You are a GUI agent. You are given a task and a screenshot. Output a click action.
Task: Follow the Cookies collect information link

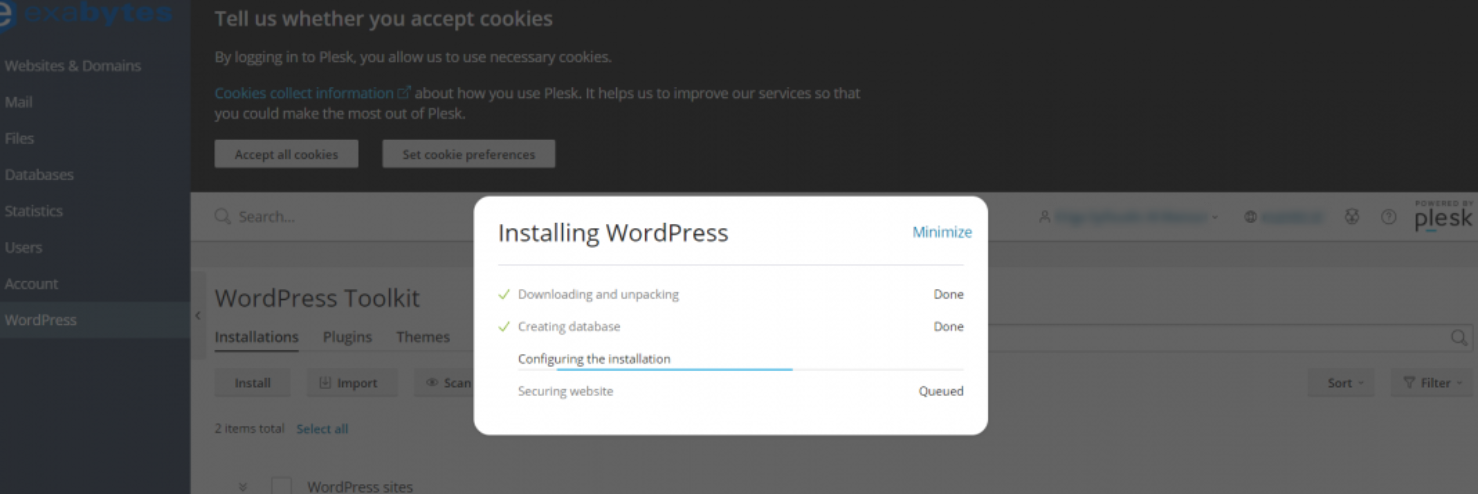[x=312, y=93]
